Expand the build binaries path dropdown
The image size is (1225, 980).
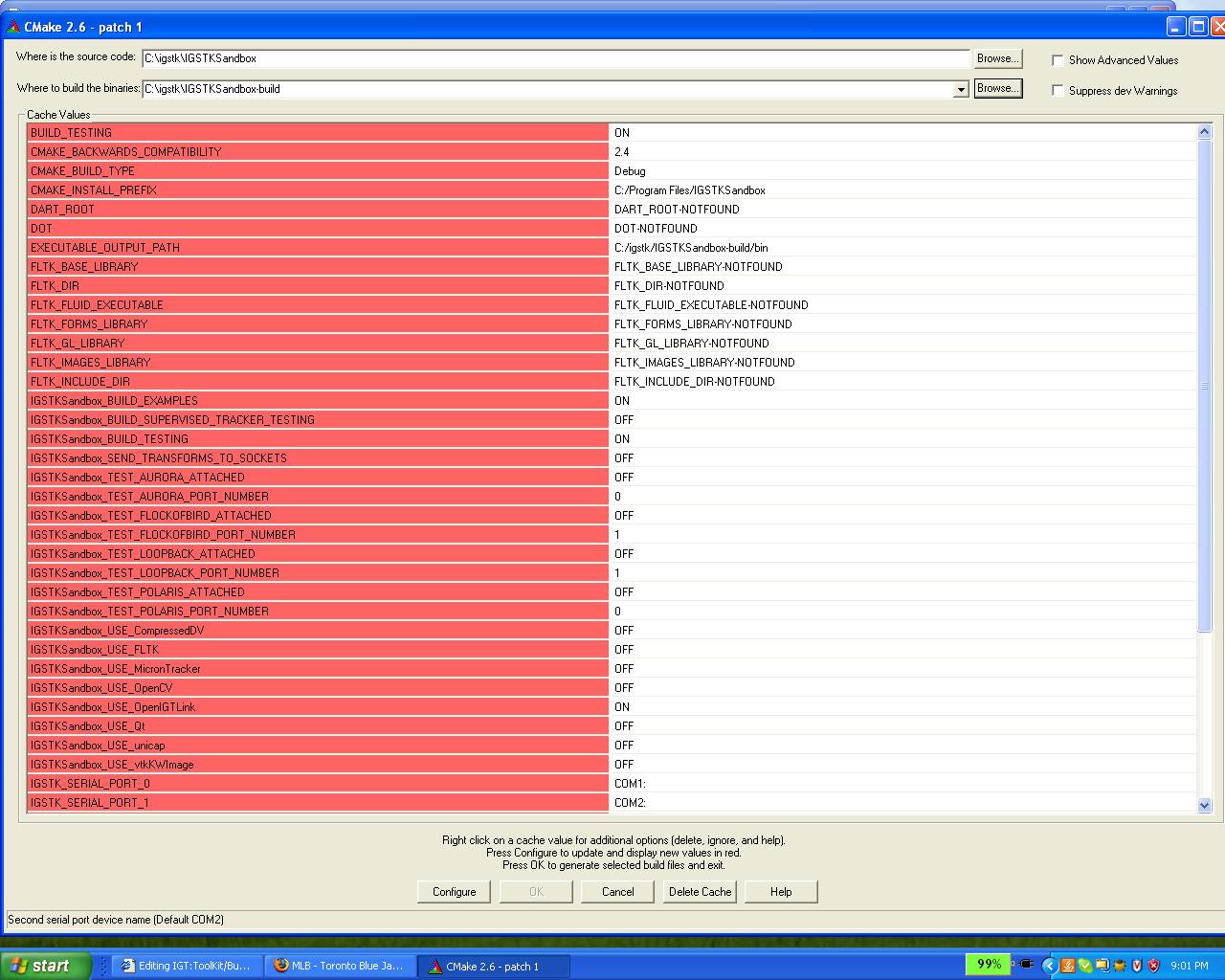tap(961, 89)
